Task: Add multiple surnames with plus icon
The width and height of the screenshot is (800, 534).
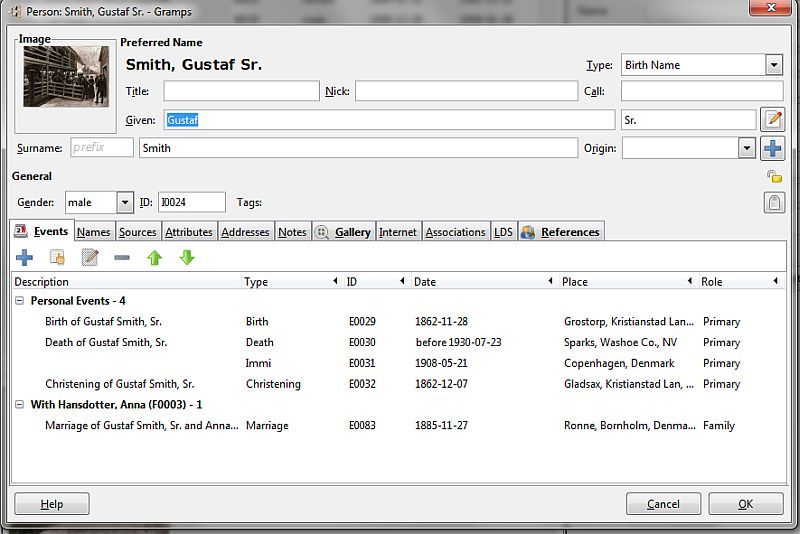Action: [x=772, y=148]
